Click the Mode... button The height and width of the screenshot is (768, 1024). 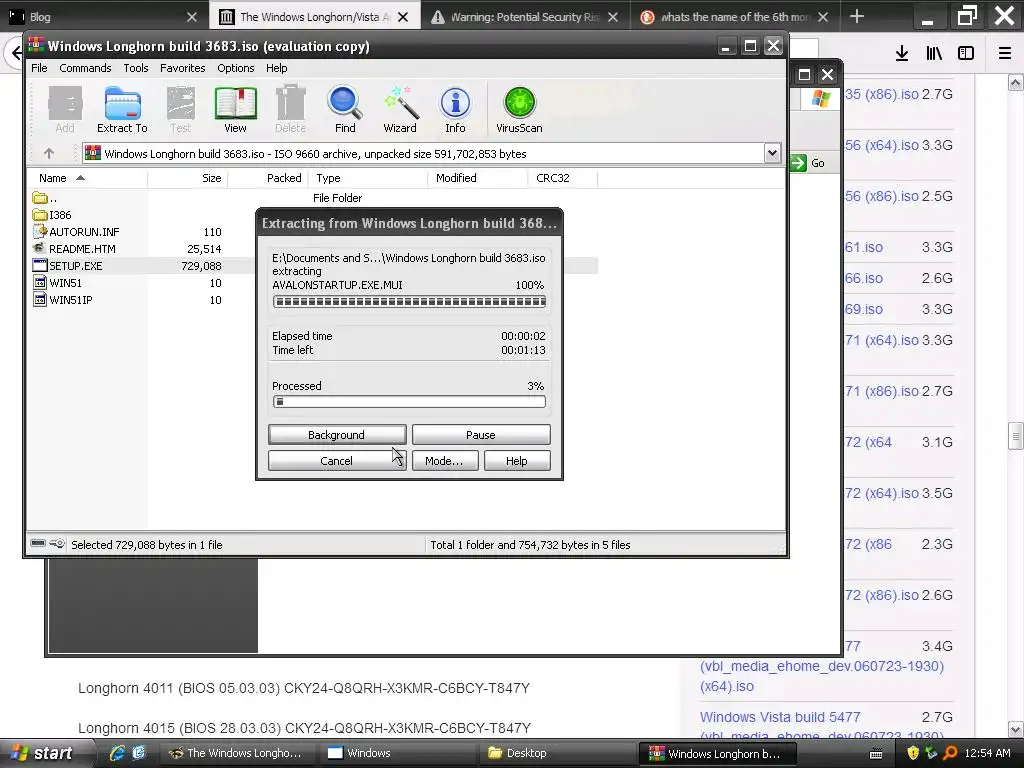[x=445, y=460]
